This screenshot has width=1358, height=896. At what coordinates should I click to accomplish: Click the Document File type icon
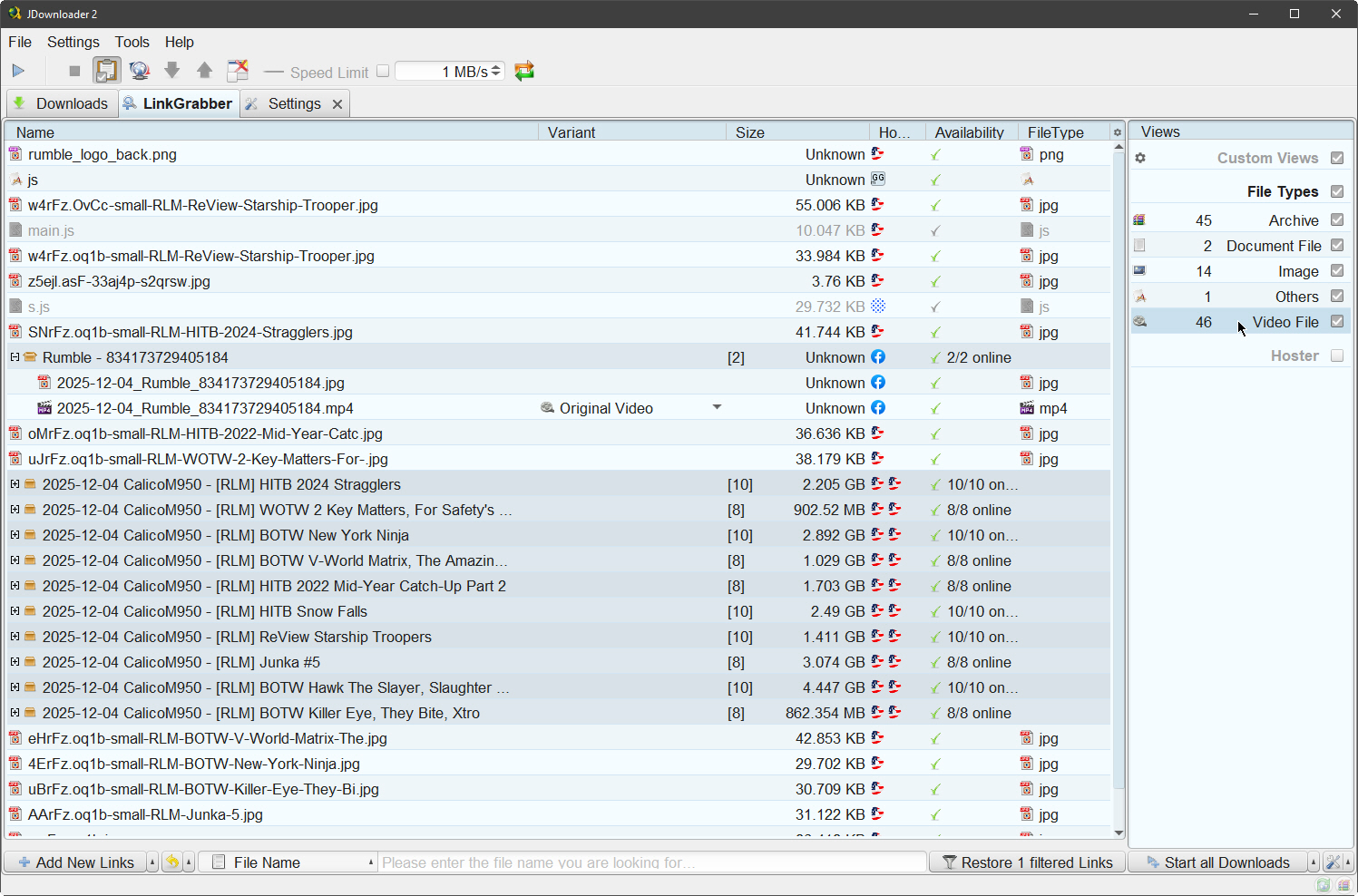click(1139, 246)
